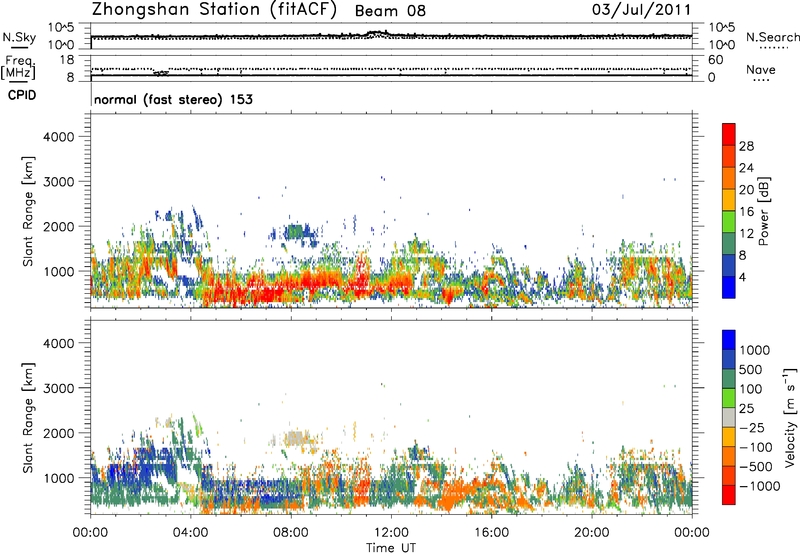Select the "Velocity [m s-1]" colorbar label
Viewport: 800px width, 554px height.
point(790,417)
